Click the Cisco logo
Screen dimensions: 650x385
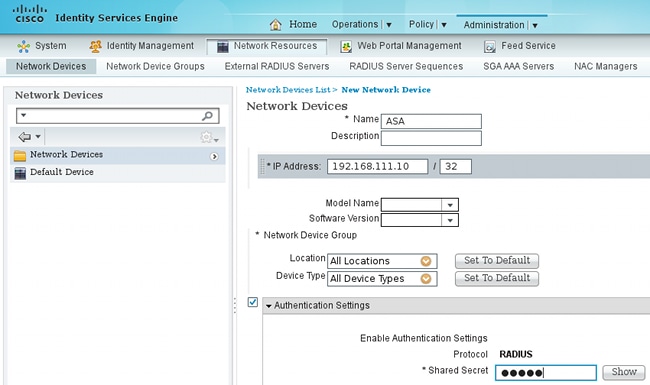click(x=29, y=14)
